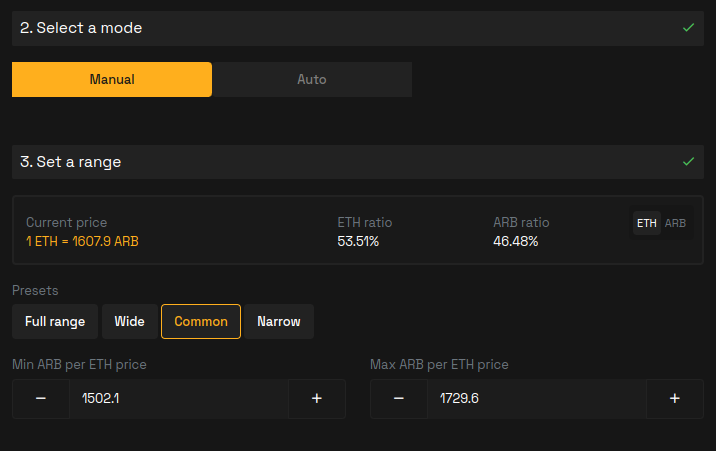The width and height of the screenshot is (716, 451).
Task: Switch price display to ETH
Action: [647, 223]
